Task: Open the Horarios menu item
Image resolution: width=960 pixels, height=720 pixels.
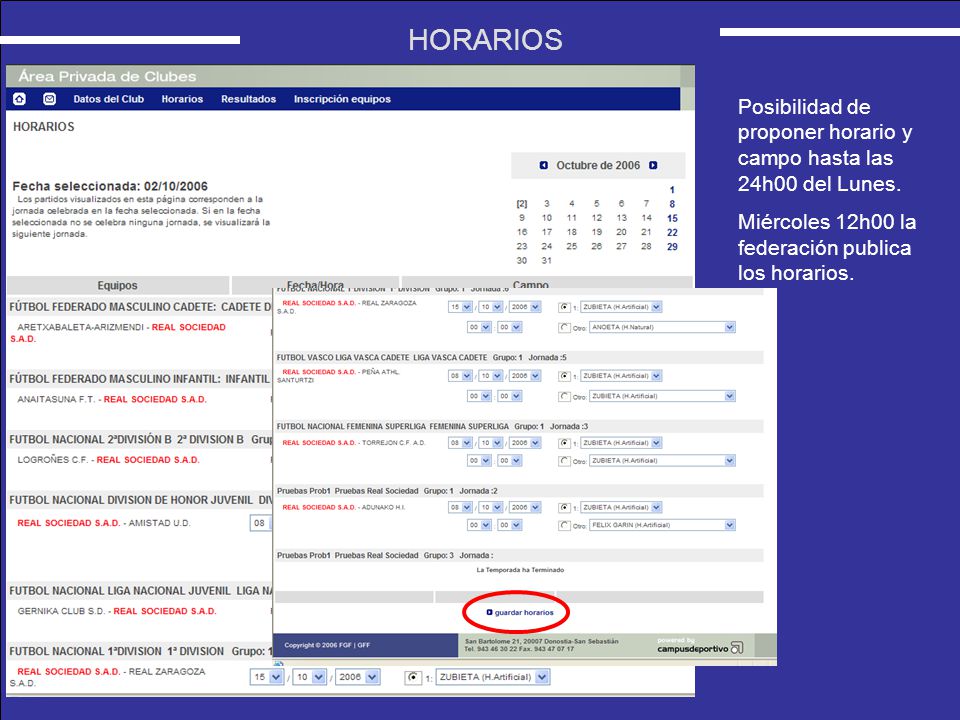Action: 182,99
